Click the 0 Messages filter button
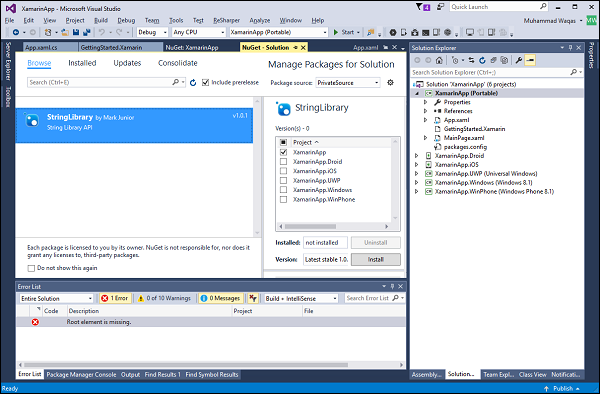Image resolution: width=600 pixels, height=394 pixels. tap(220, 298)
